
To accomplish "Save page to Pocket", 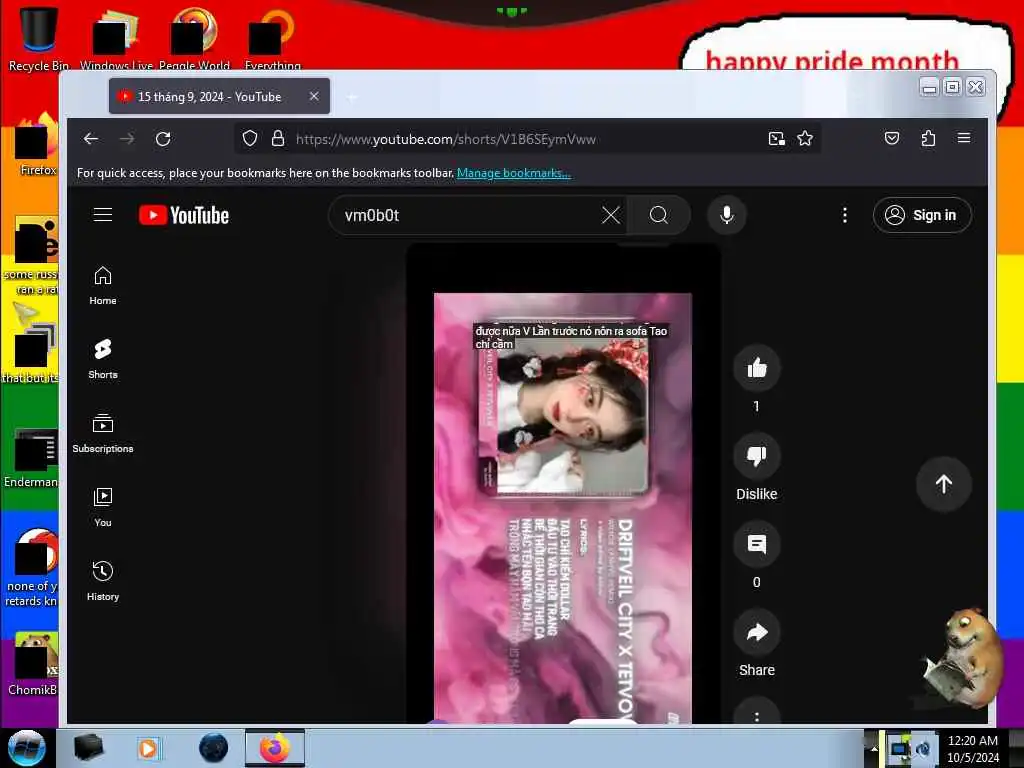I will (x=892, y=138).
